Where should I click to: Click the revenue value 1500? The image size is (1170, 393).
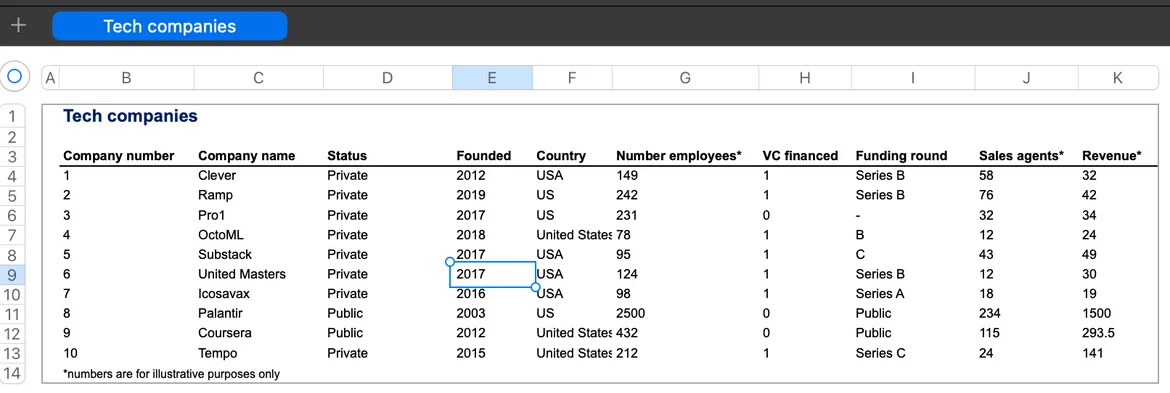click(1097, 313)
